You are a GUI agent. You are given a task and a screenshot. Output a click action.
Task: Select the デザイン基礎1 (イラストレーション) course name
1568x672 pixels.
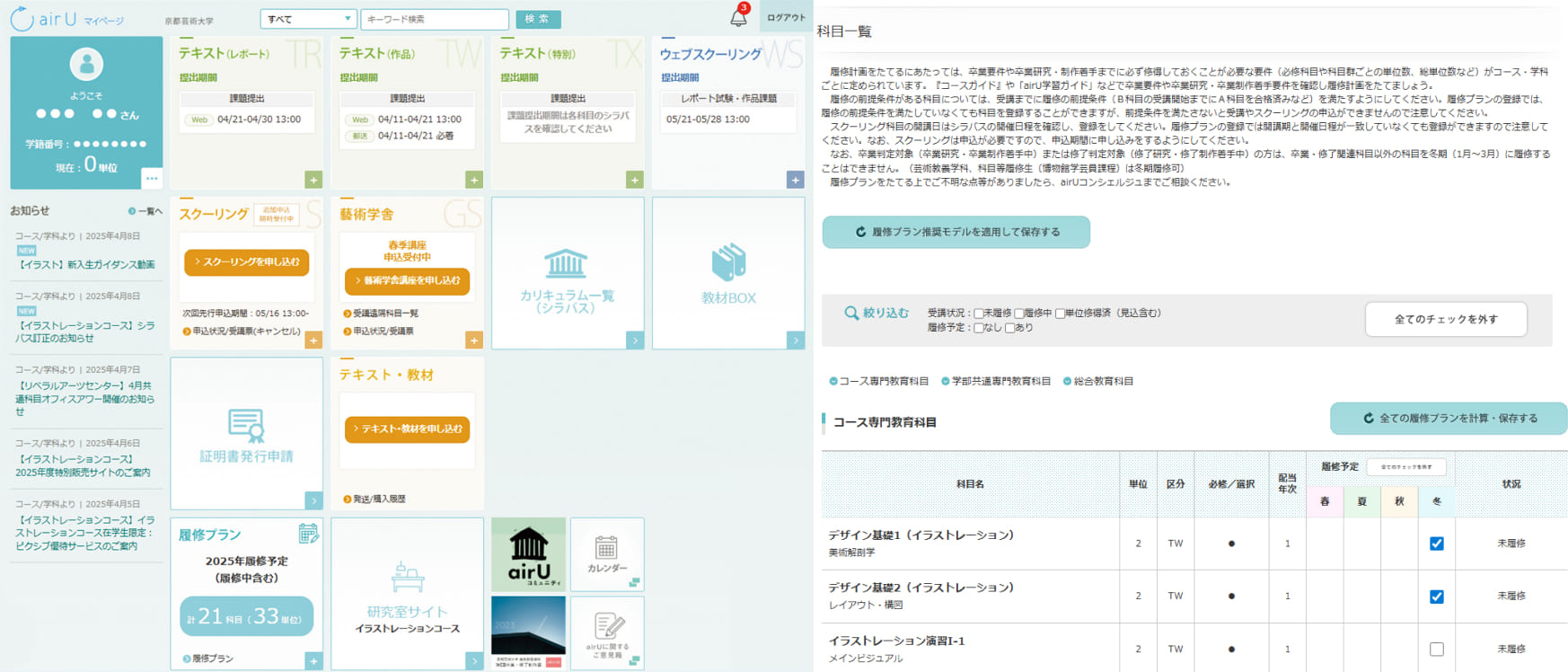coord(921,535)
